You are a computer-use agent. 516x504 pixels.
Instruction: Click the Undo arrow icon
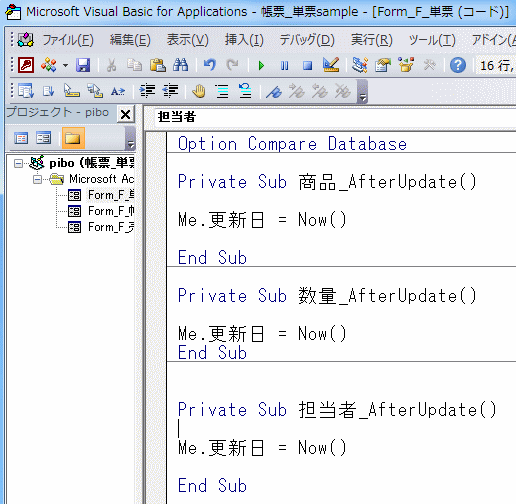coord(210,65)
